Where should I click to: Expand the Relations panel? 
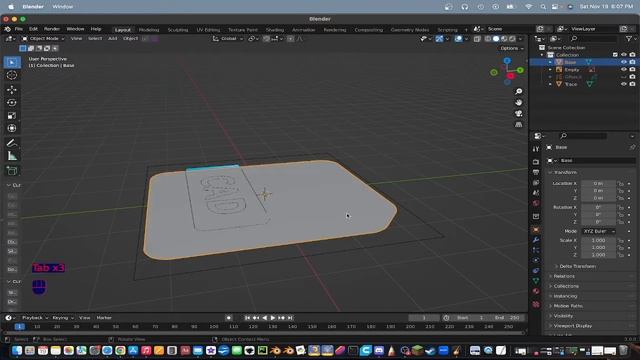point(564,276)
